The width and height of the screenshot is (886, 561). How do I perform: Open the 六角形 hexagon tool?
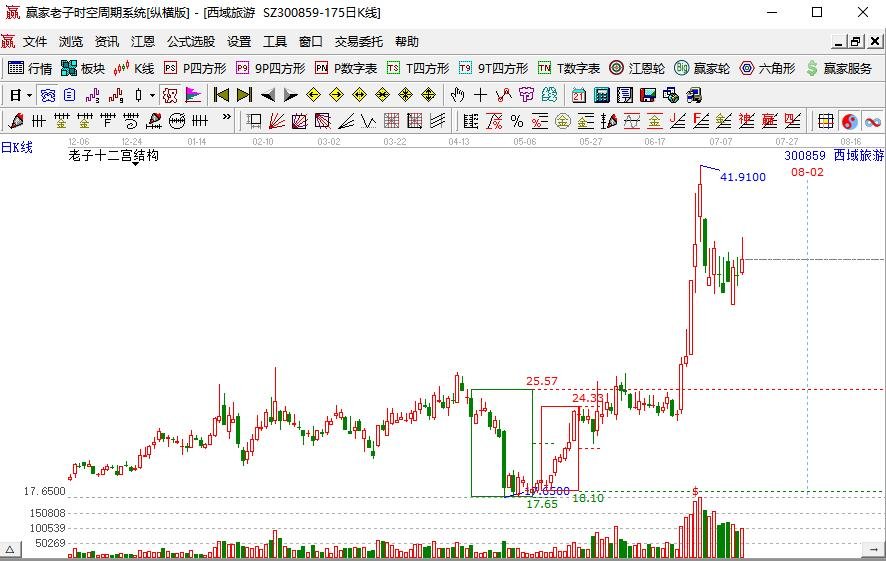[x=767, y=68]
